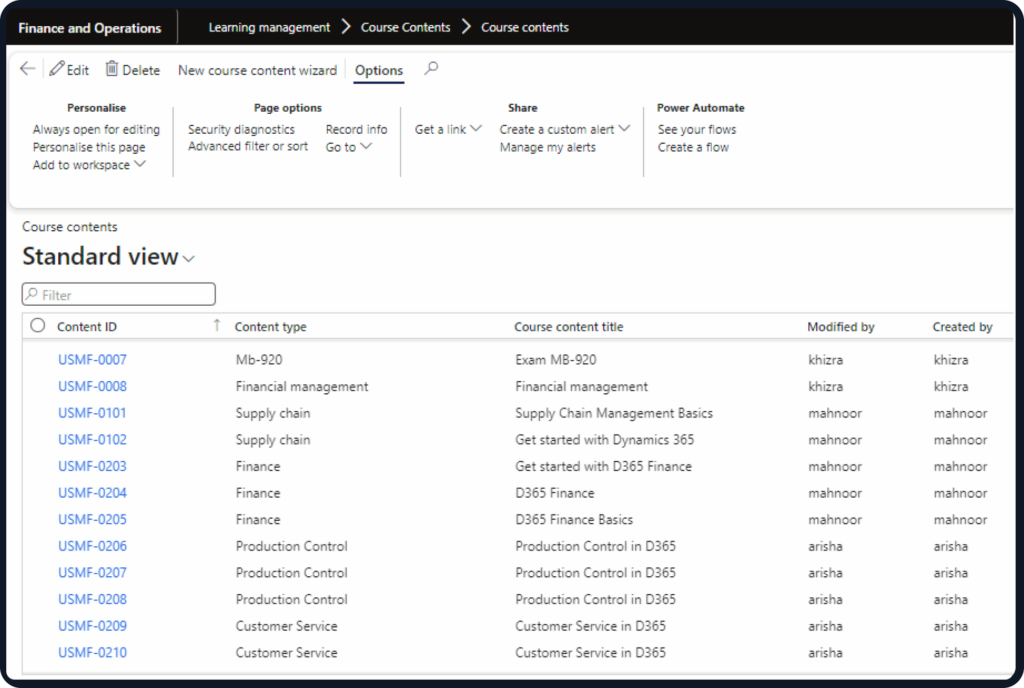Screen dimensions: 1024x688
Task: Open the USMF-0203 content link
Action: click(92, 466)
